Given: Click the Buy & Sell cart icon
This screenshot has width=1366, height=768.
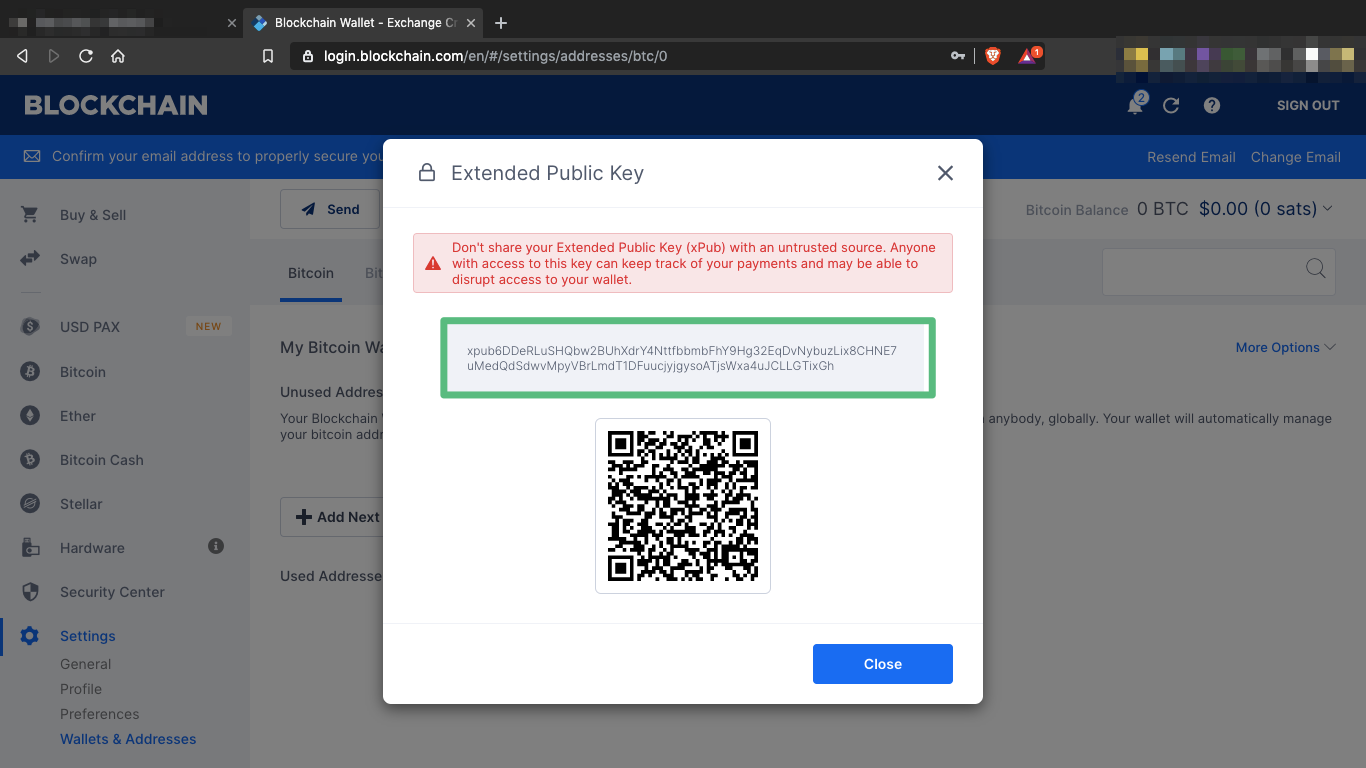Looking at the screenshot, I should pyautogui.click(x=30, y=215).
